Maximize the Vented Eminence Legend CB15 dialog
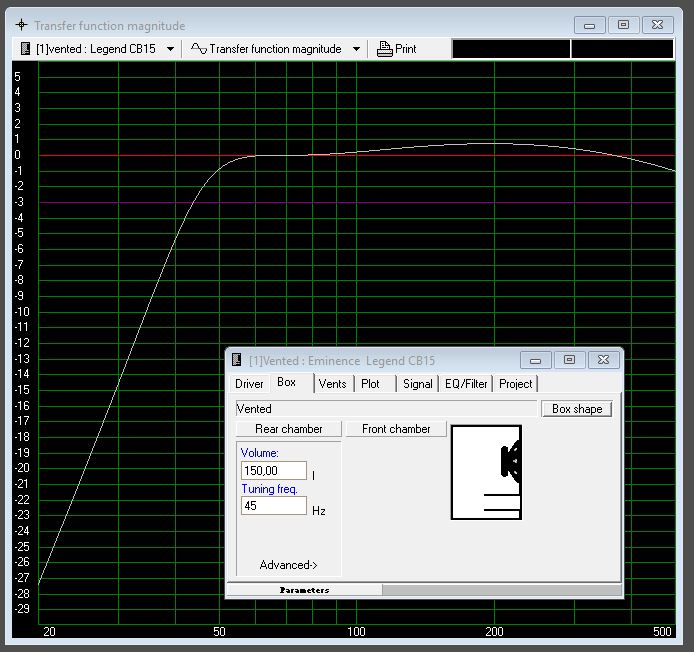This screenshot has height=652, width=694. pos(569,360)
